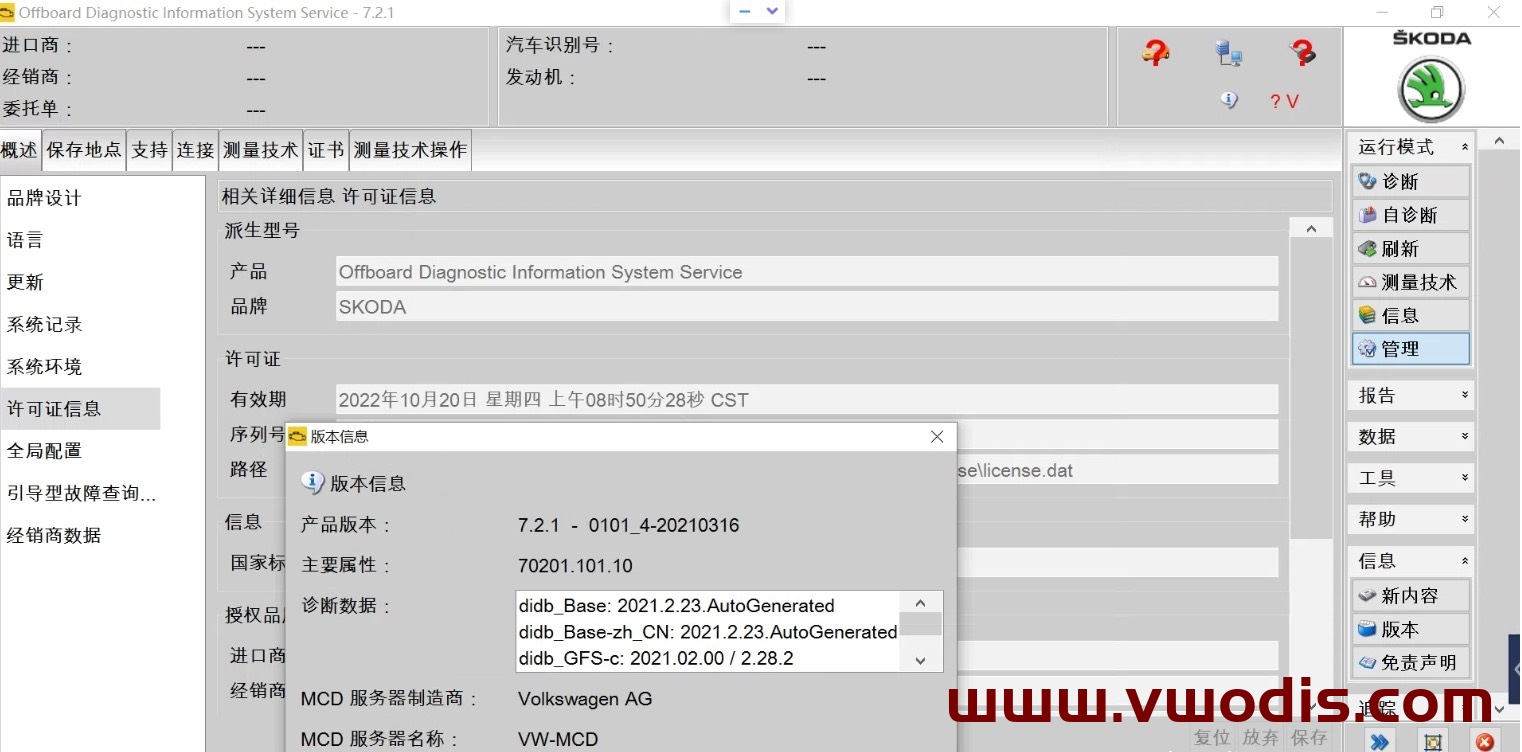Open 诊断 (Diagnosis) operating mode

tap(1410, 182)
